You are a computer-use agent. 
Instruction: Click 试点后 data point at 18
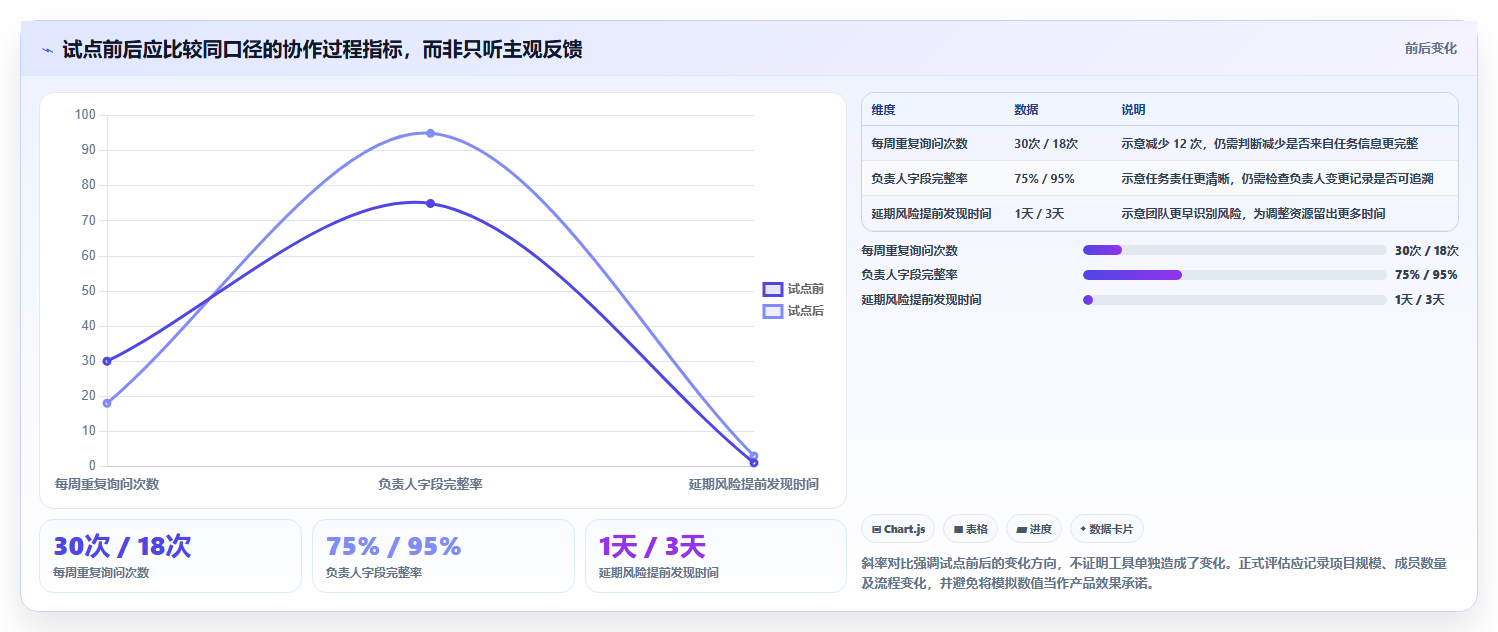click(107, 403)
